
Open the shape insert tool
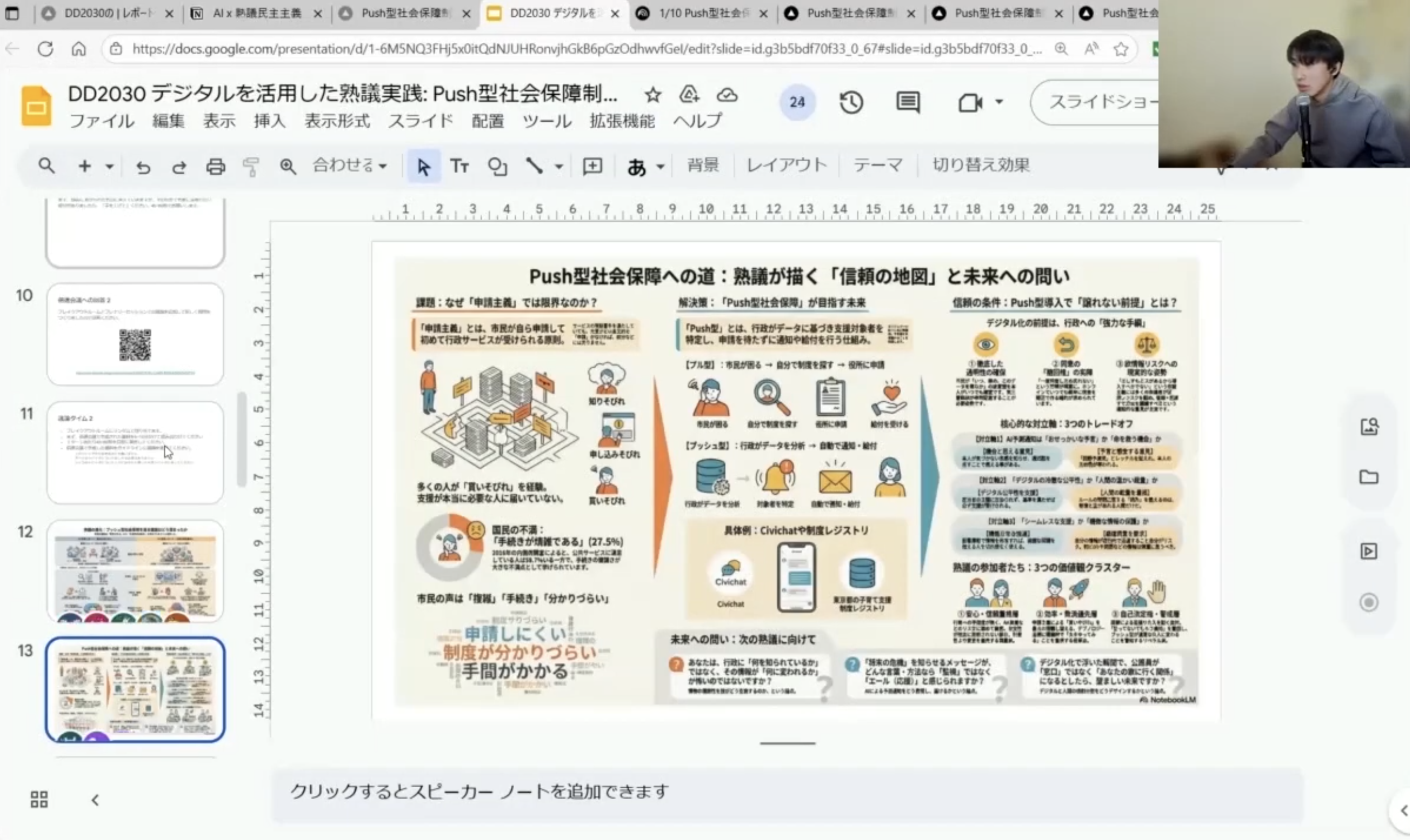[497, 166]
